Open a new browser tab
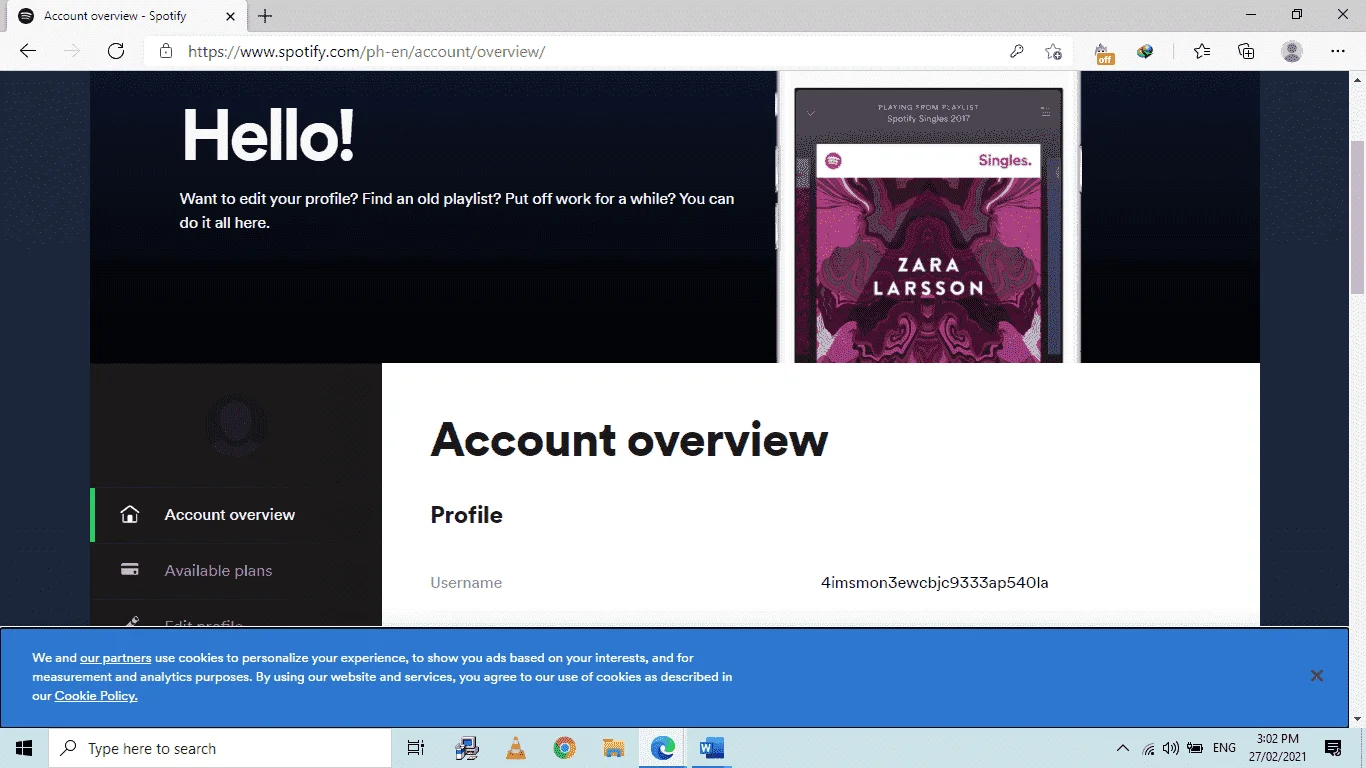The height and width of the screenshot is (768, 1366). (265, 16)
